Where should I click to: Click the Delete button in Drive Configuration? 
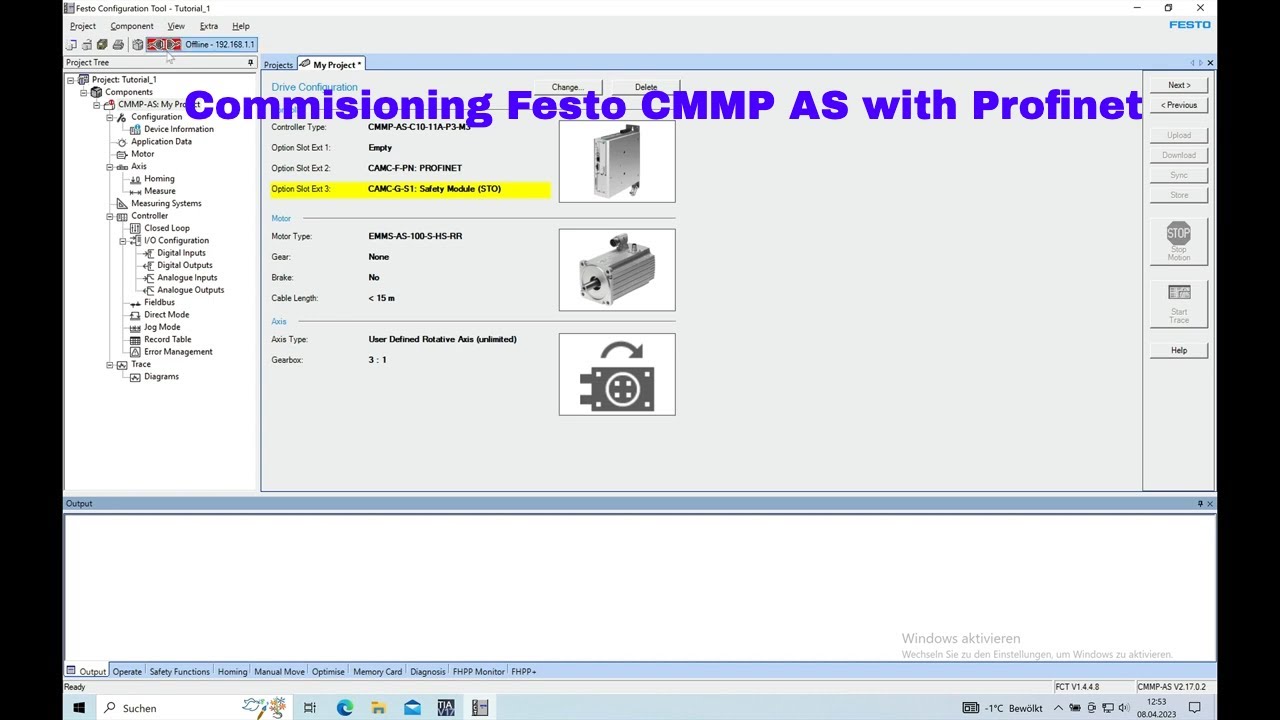[646, 87]
